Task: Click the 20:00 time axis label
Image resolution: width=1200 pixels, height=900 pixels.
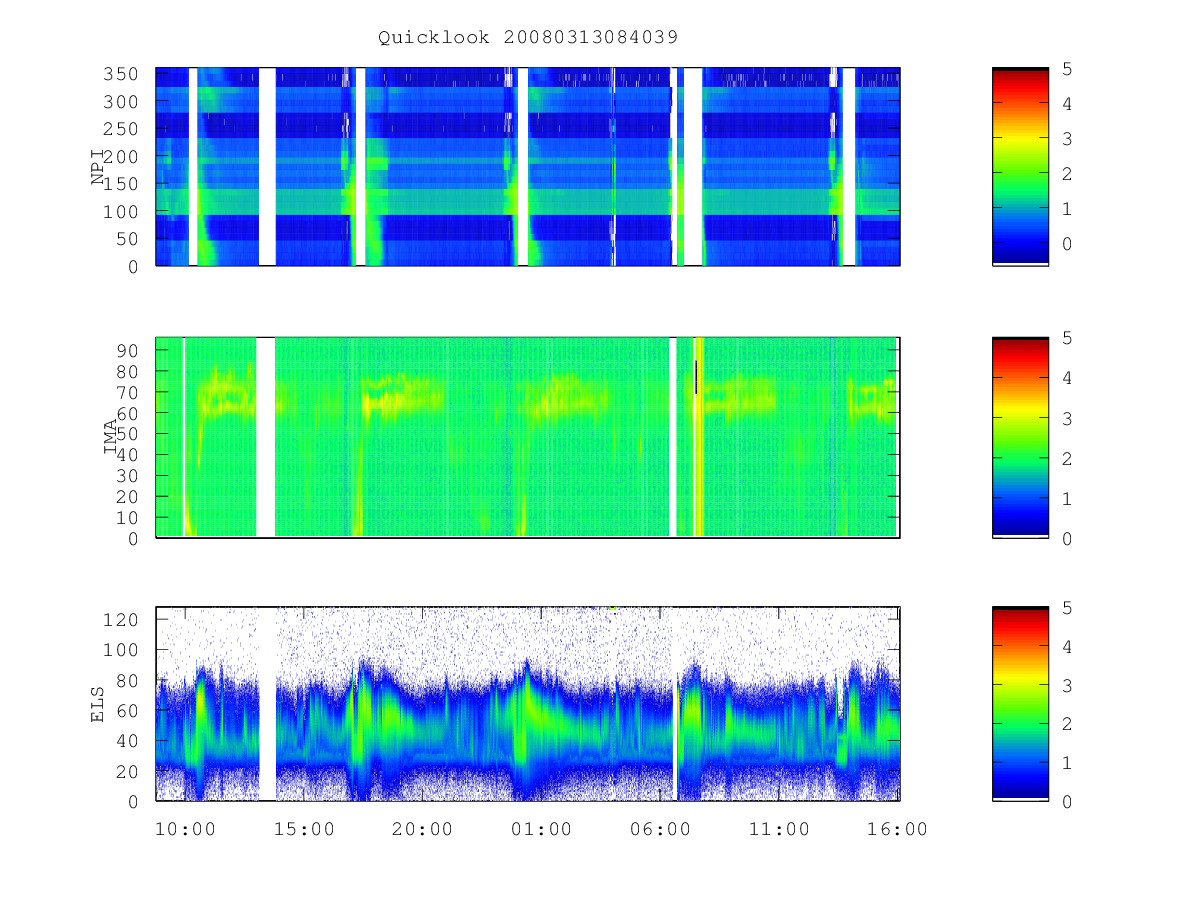Action: (423, 829)
